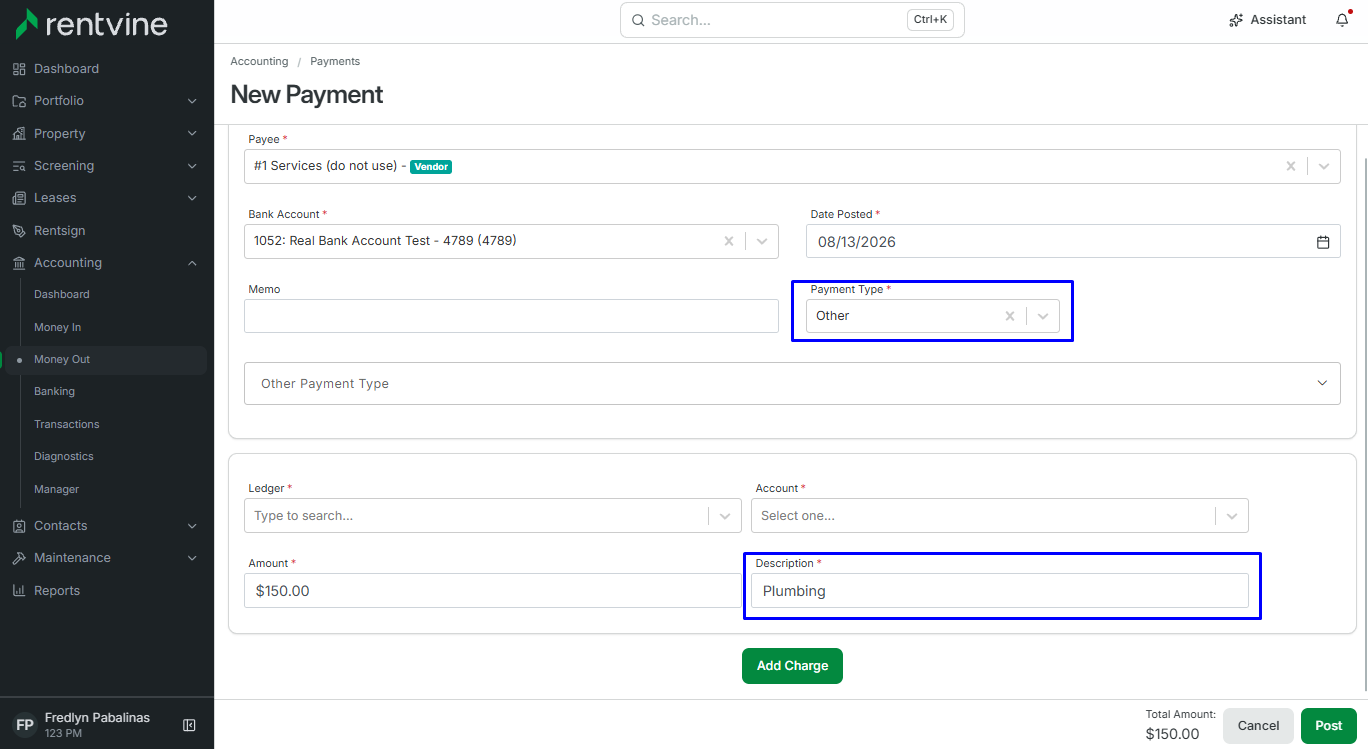
Task: Click the Maintenance tools icon
Action: click(19, 558)
